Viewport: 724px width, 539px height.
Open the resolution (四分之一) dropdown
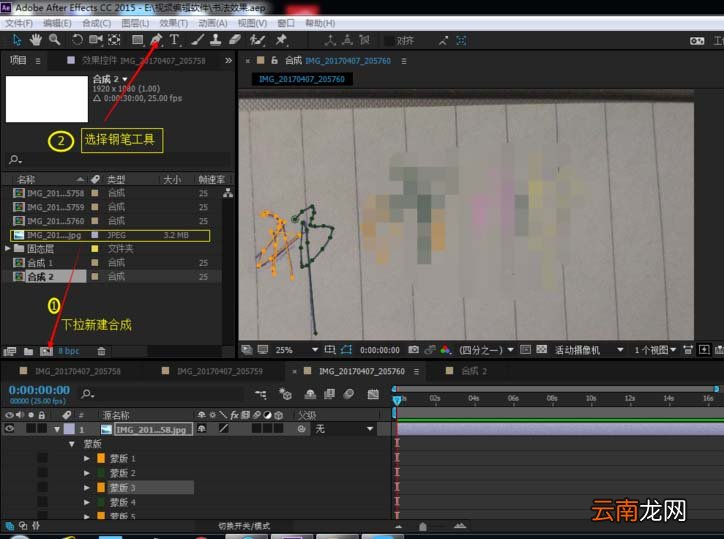click(x=486, y=350)
